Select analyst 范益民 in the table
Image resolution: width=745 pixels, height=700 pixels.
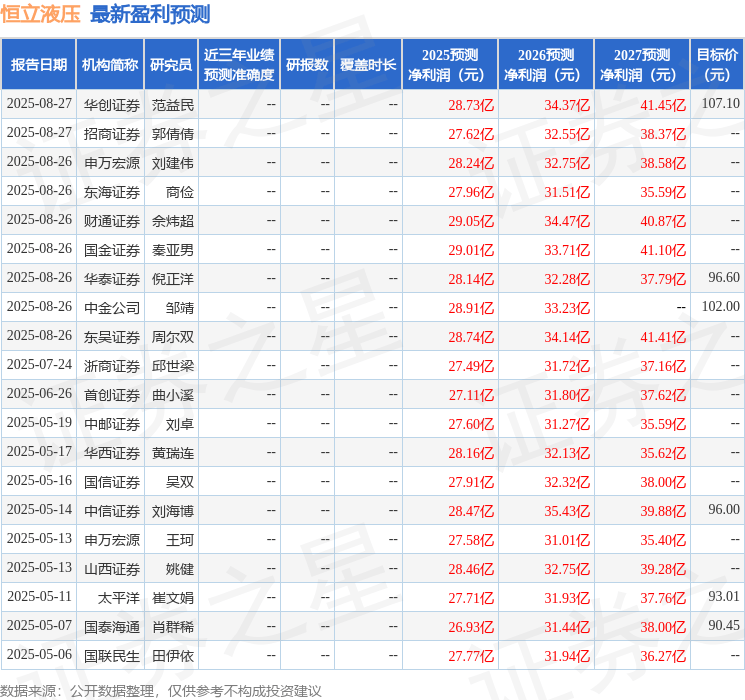173,104
